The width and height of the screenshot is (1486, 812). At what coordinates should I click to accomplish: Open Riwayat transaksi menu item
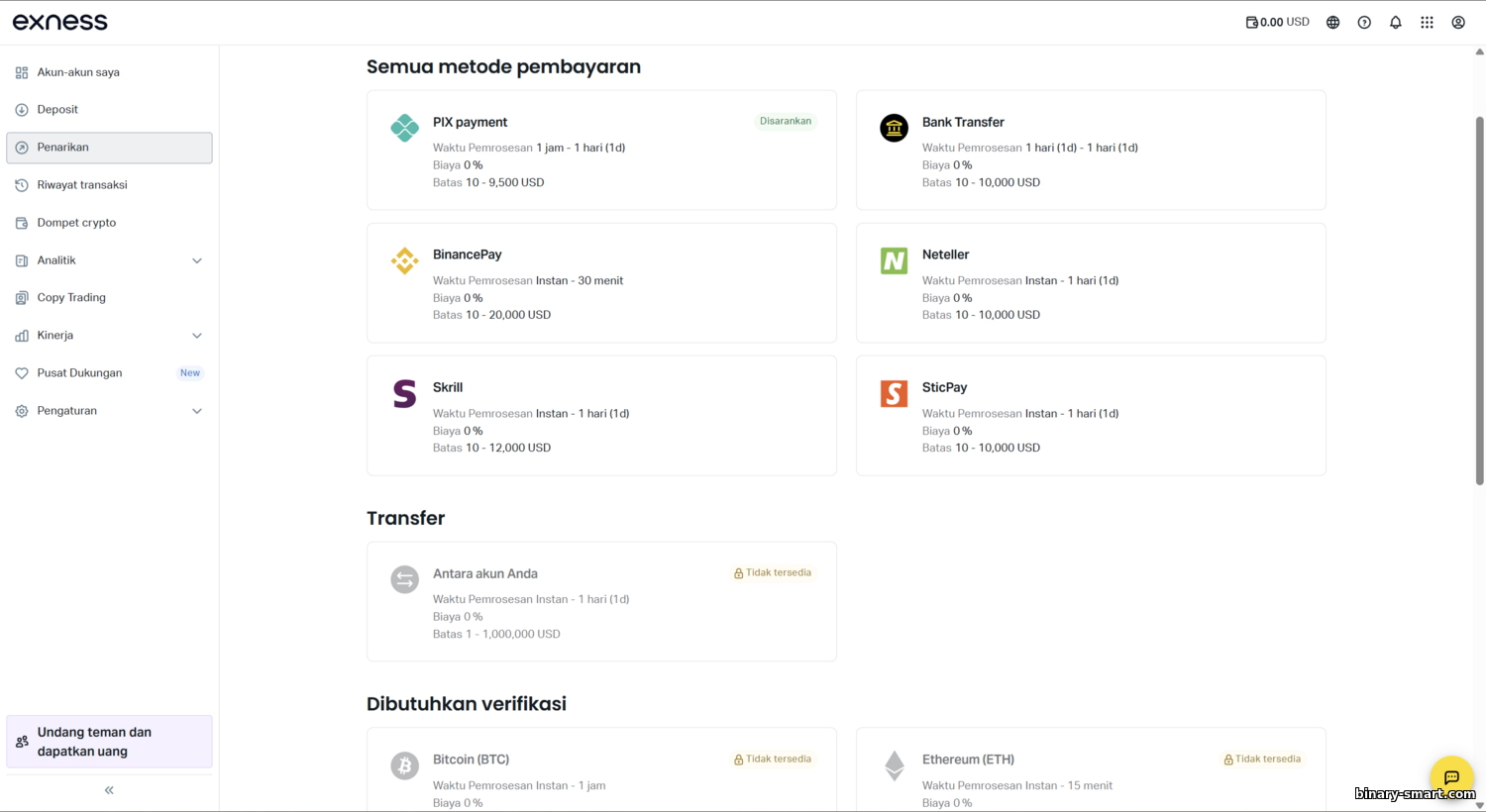click(82, 185)
